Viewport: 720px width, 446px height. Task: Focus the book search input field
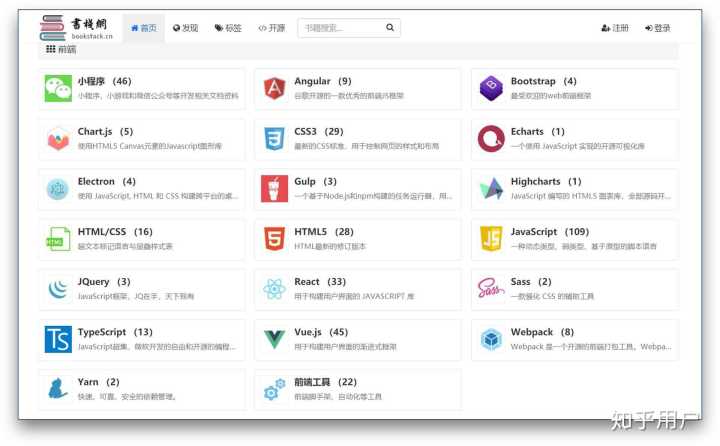pos(342,28)
